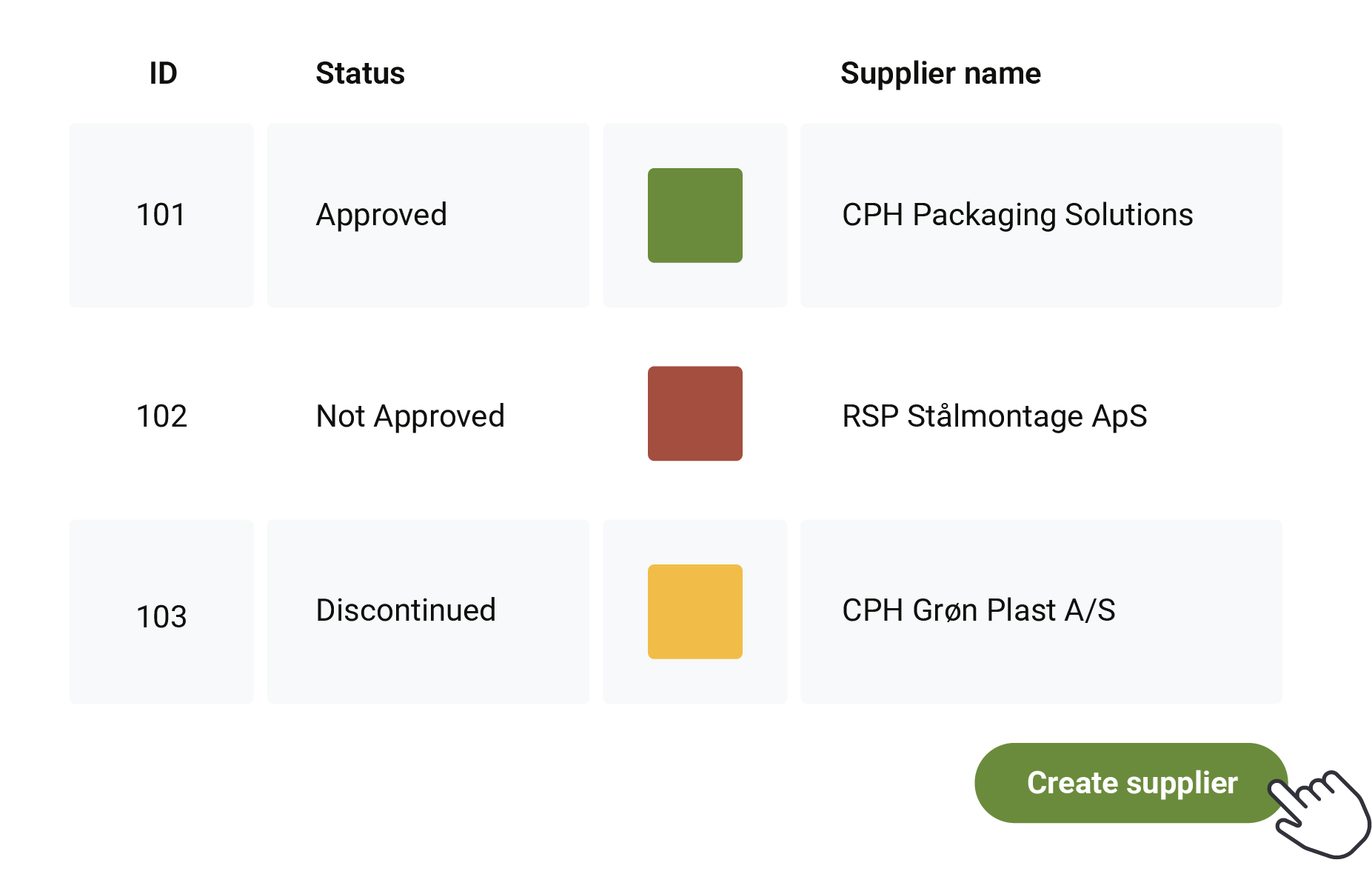Open supplier ID 102 cell

(161, 416)
